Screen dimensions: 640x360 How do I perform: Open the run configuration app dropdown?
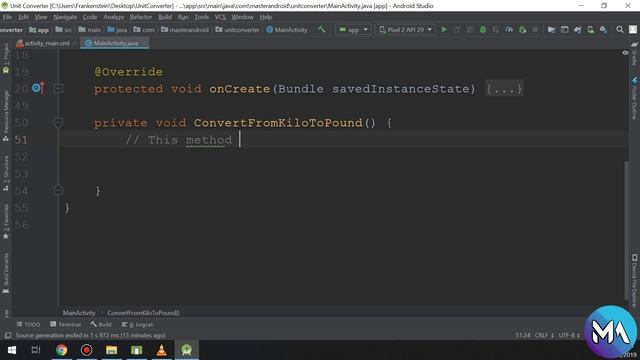coord(353,29)
